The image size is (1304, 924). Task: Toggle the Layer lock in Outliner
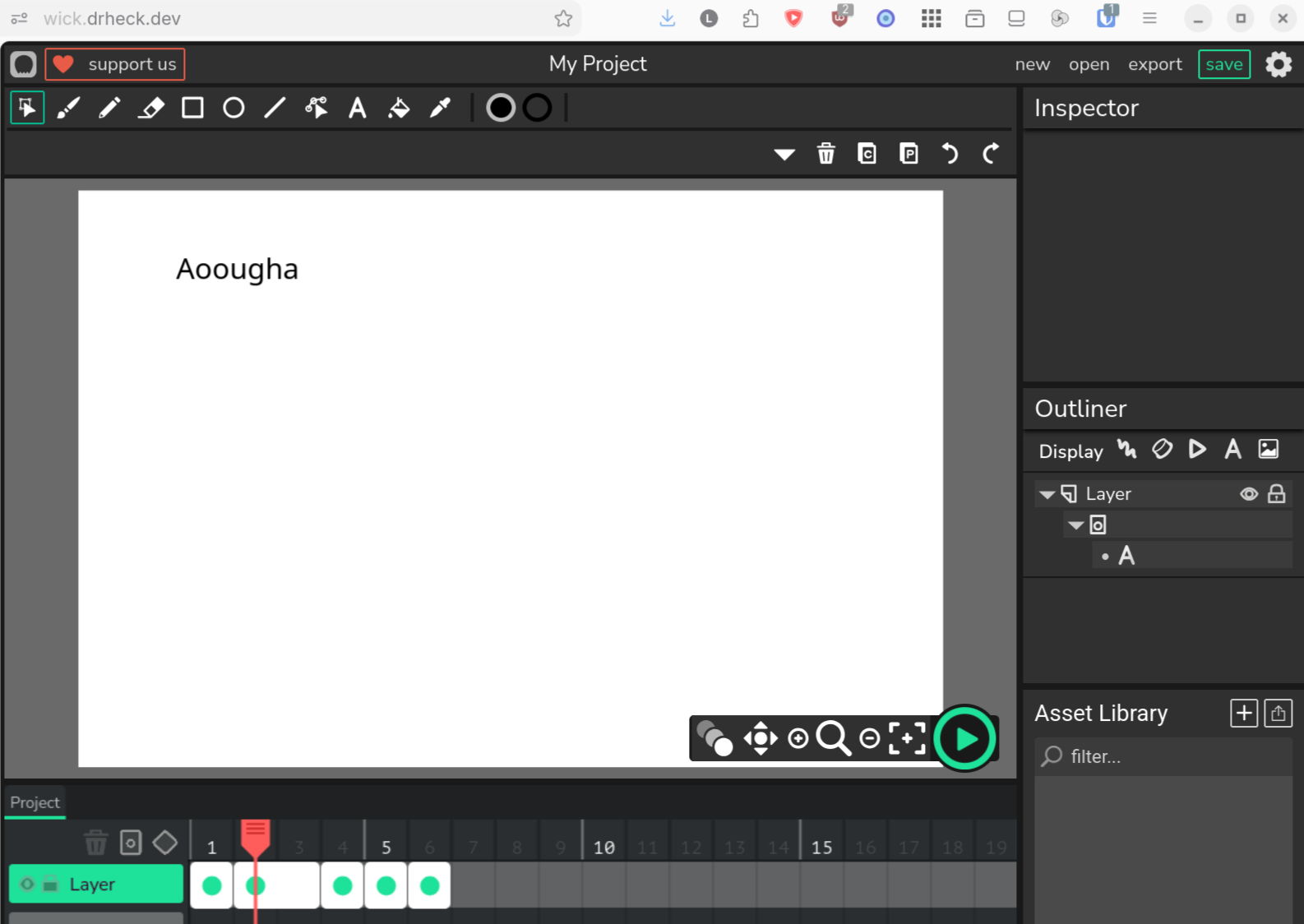pos(1276,493)
